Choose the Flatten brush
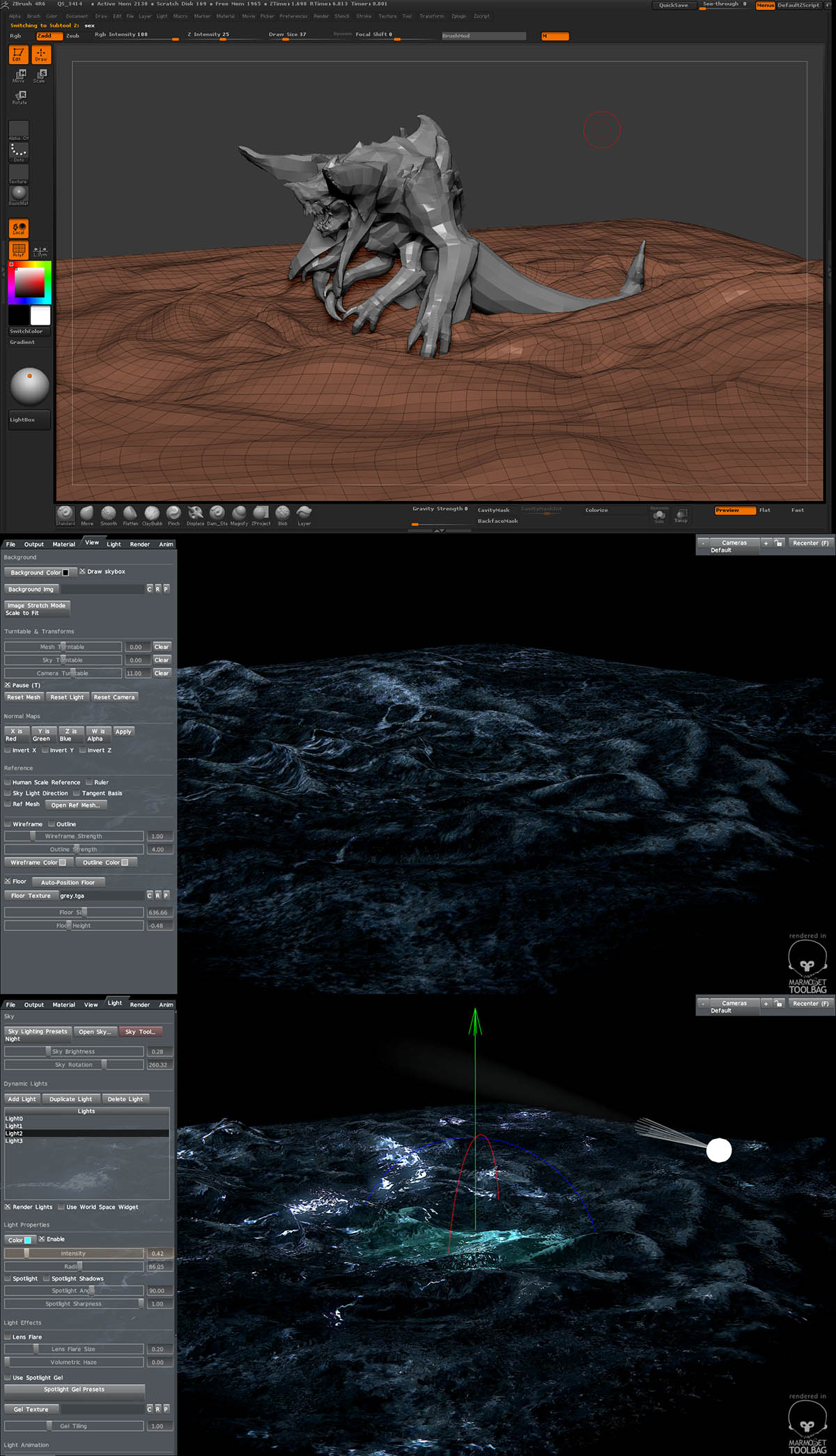Viewport: 836px width, 1456px height. (x=130, y=516)
